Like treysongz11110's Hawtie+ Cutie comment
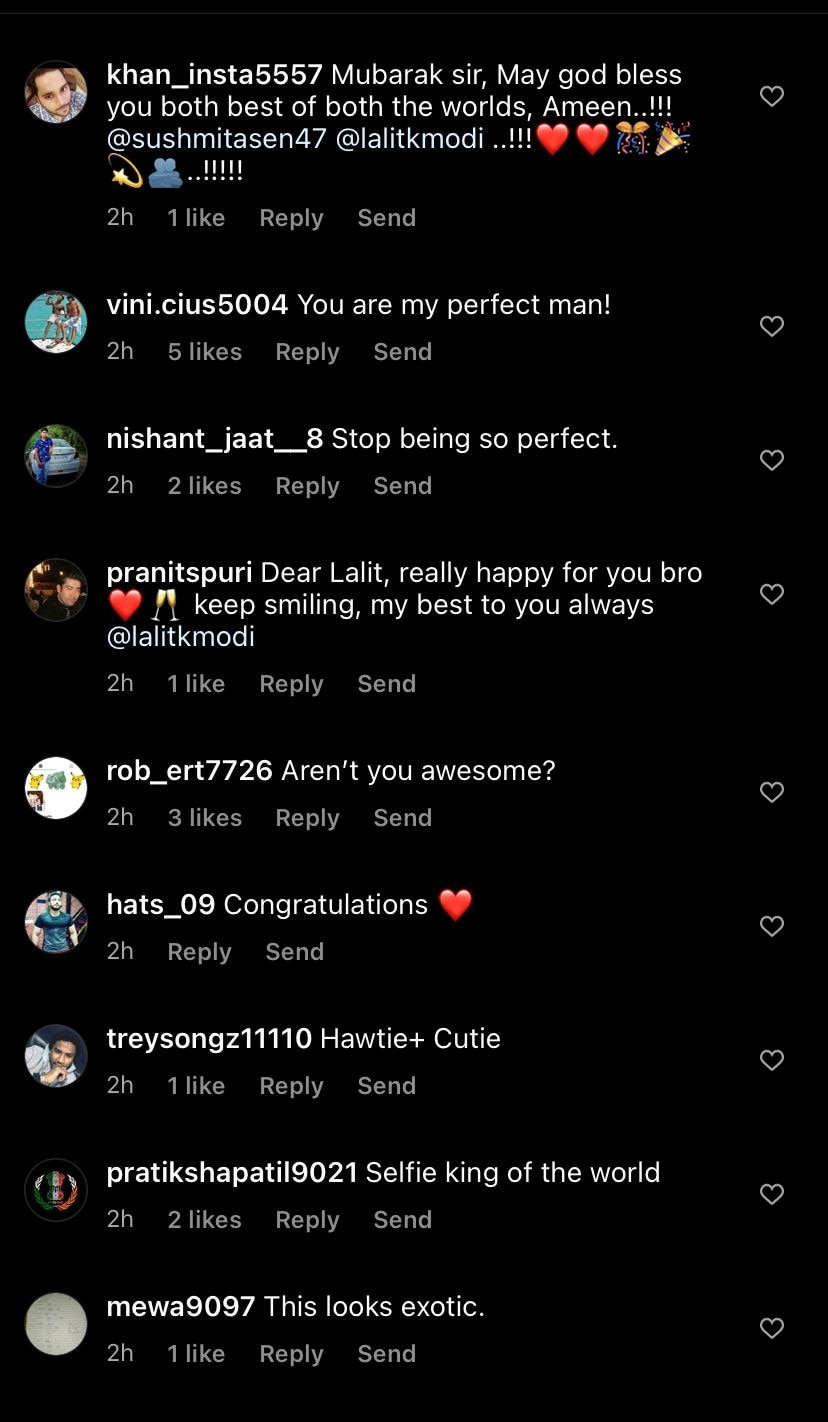The height and width of the screenshot is (1422, 828). pyautogui.click(x=771, y=1060)
